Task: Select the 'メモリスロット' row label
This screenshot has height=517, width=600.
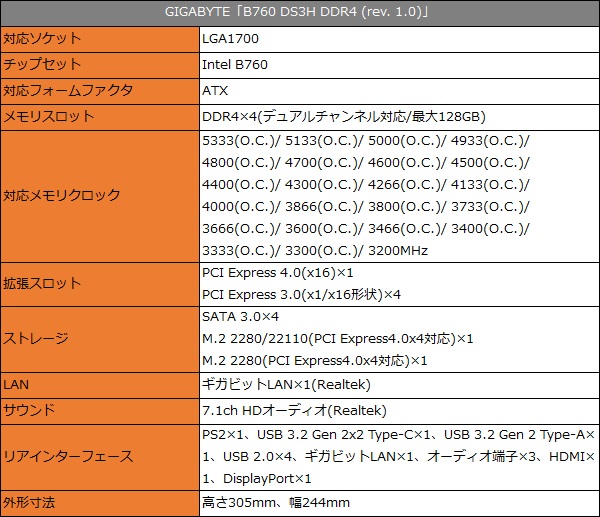Action: [x=49, y=116]
